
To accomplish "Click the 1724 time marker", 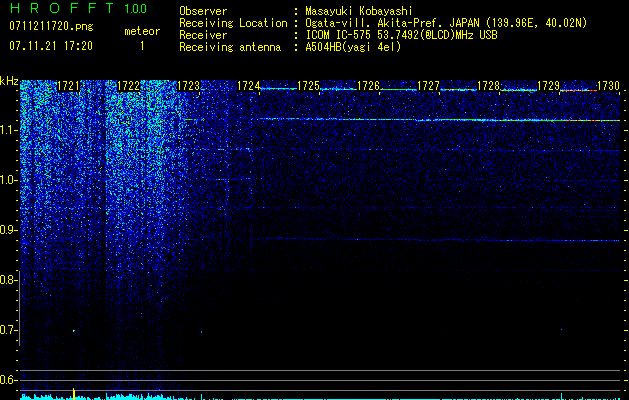I will click(248, 86).
